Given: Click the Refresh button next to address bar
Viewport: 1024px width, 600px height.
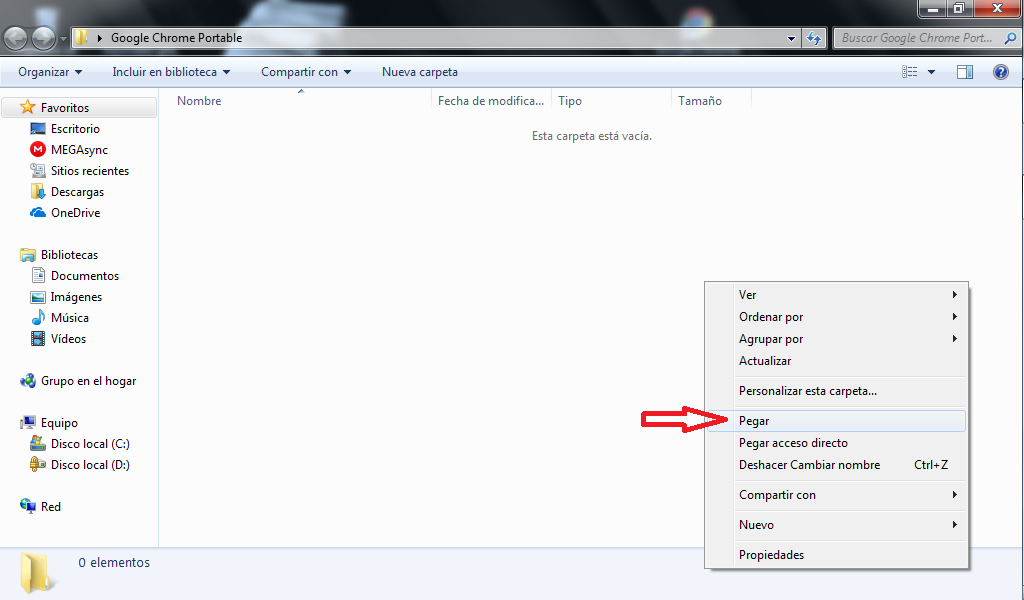Looking at the screenshot, I should coord(814,39).
